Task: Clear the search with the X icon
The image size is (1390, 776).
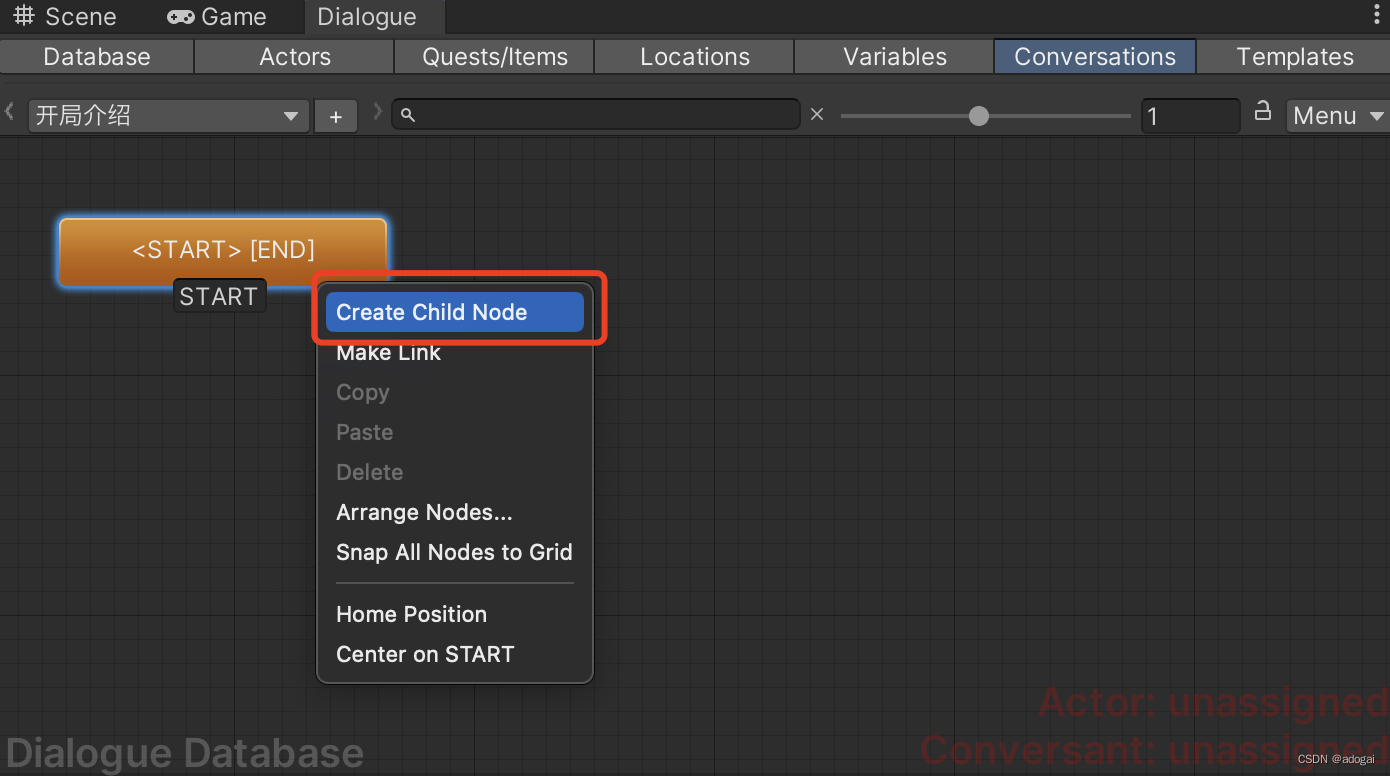Action: (x=817, y=114)
